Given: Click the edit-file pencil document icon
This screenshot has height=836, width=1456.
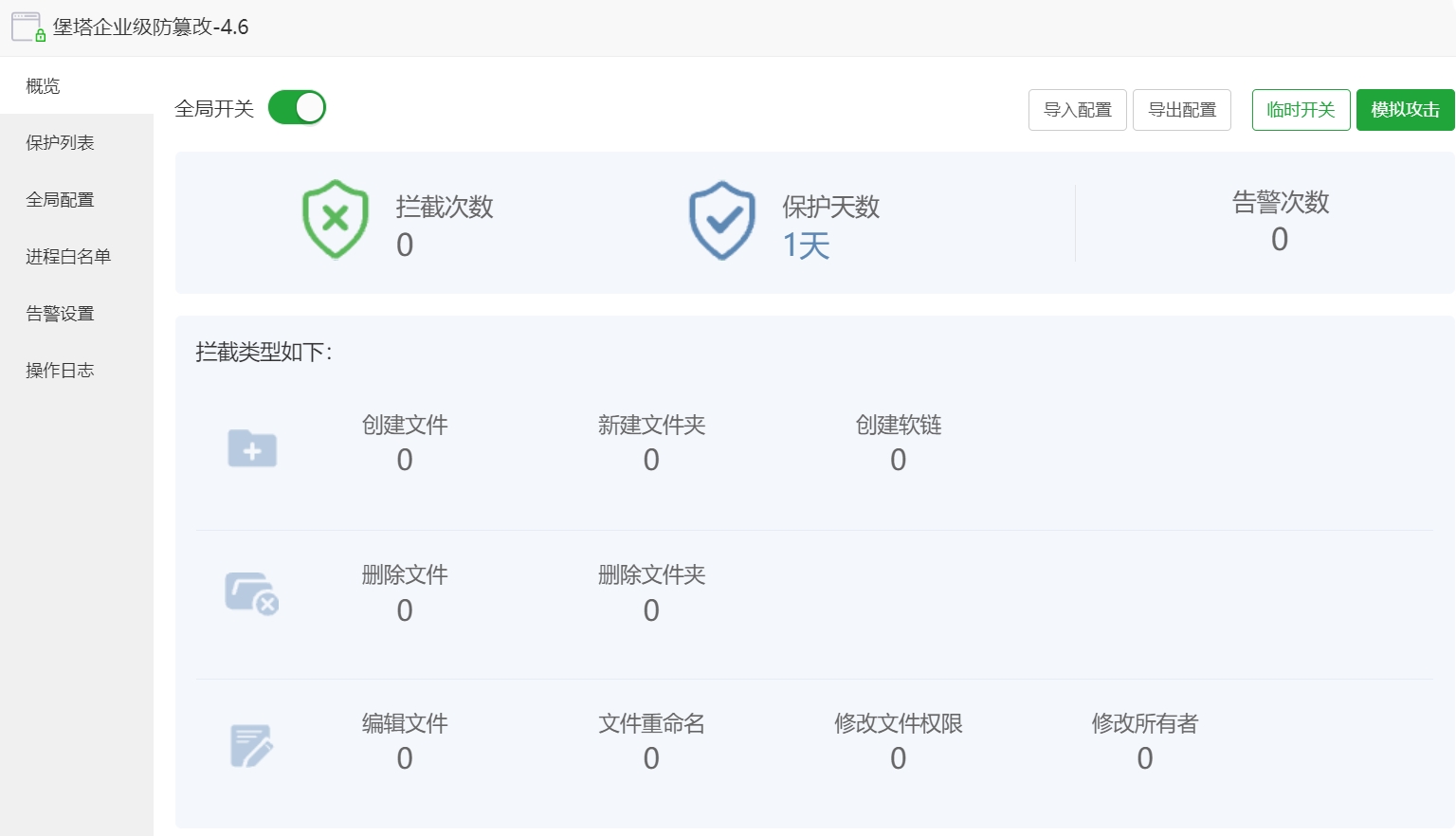Looking at the screenshot, I should point(251,745).
